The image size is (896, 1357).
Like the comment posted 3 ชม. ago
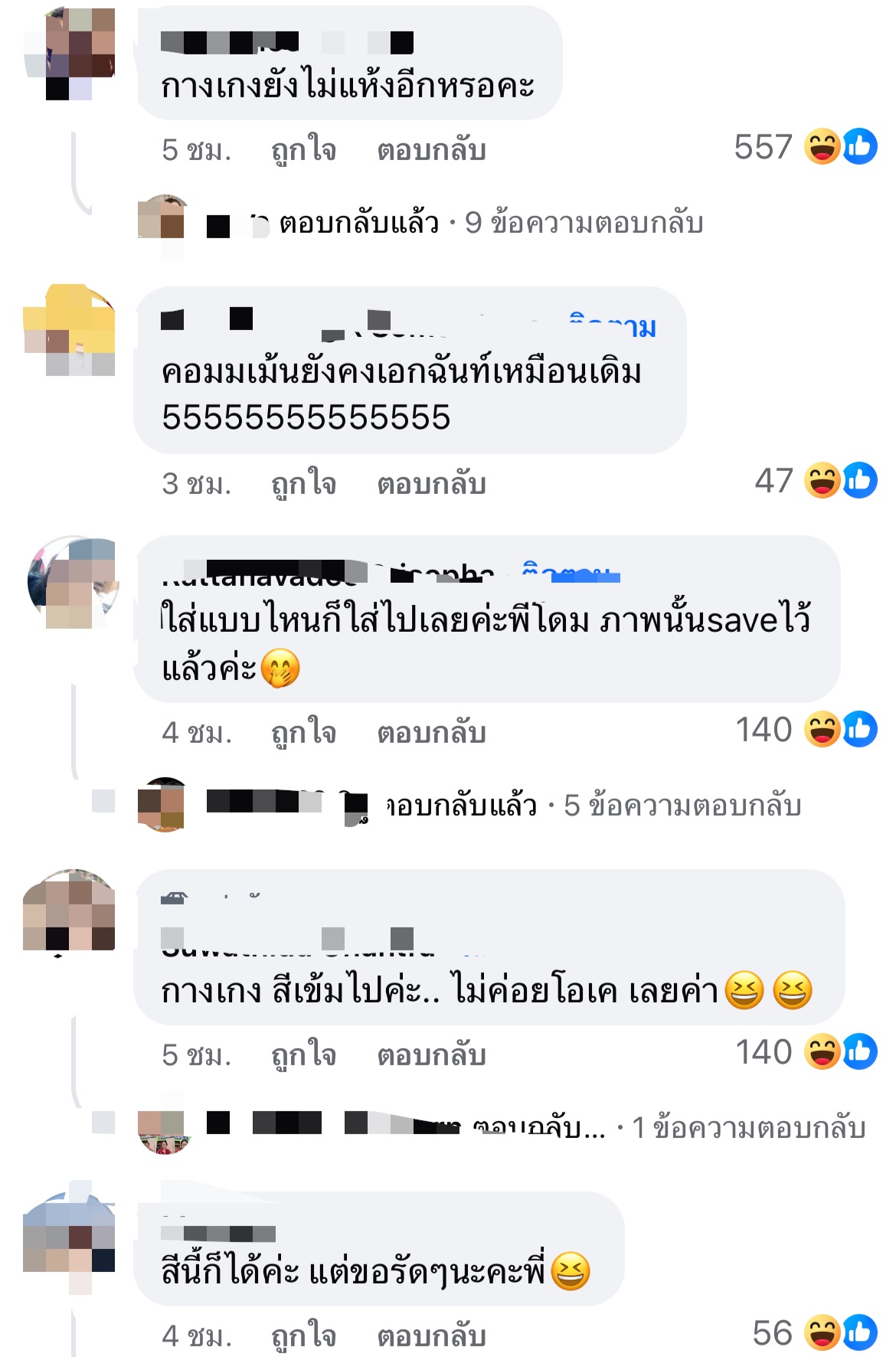304,483
